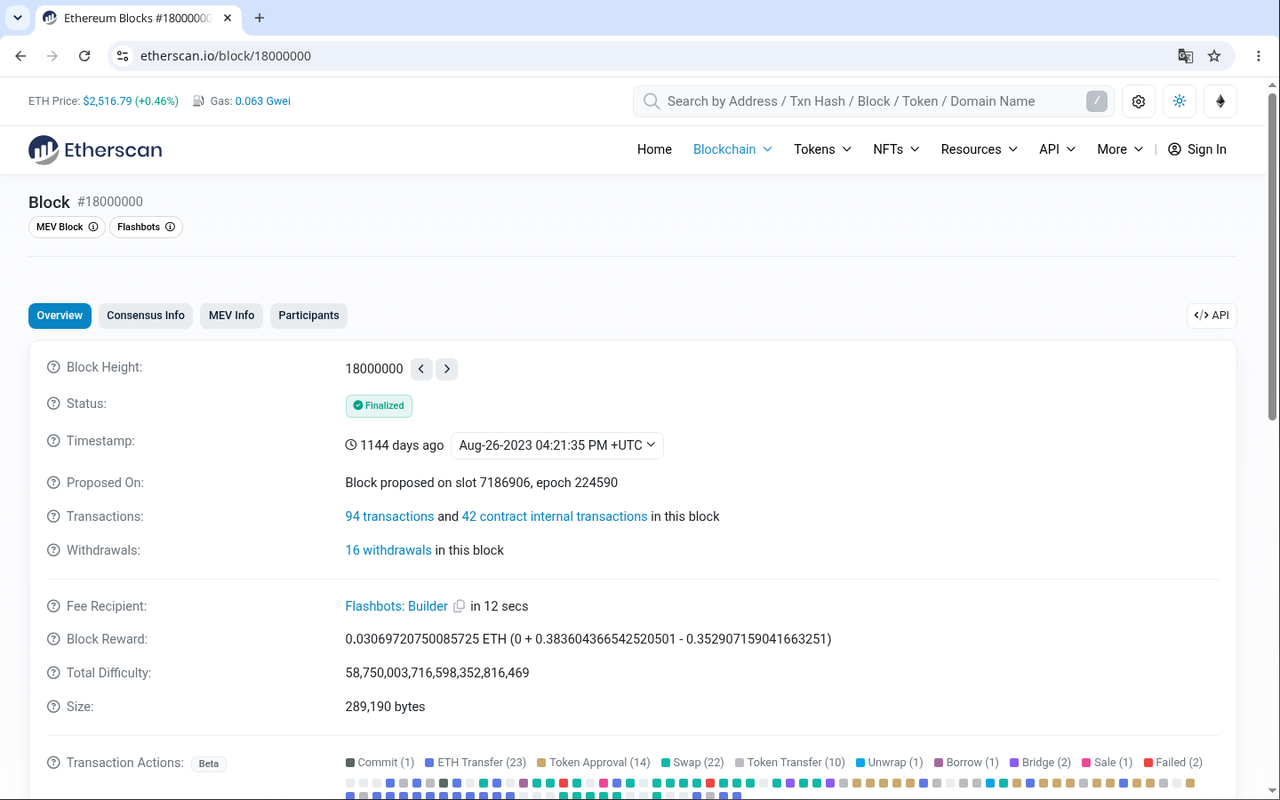Go to the previous block arrow
This screenshot has width=1280, height=800.
coord(422,369)
